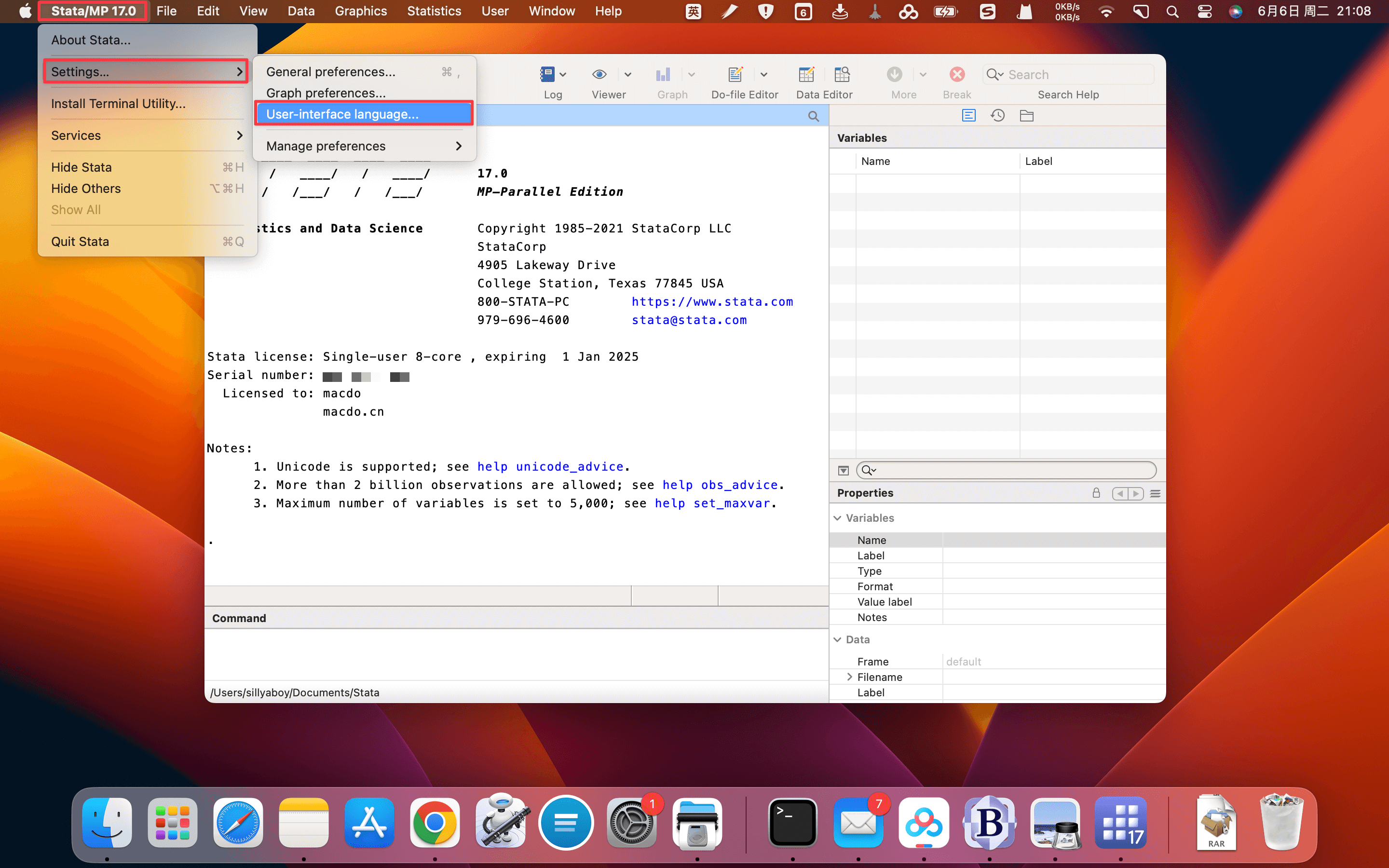Image resolution: width=1389 pixels, height=868 pixels.
Task: Show the History clock icon panel
Action: coord(997,116)
